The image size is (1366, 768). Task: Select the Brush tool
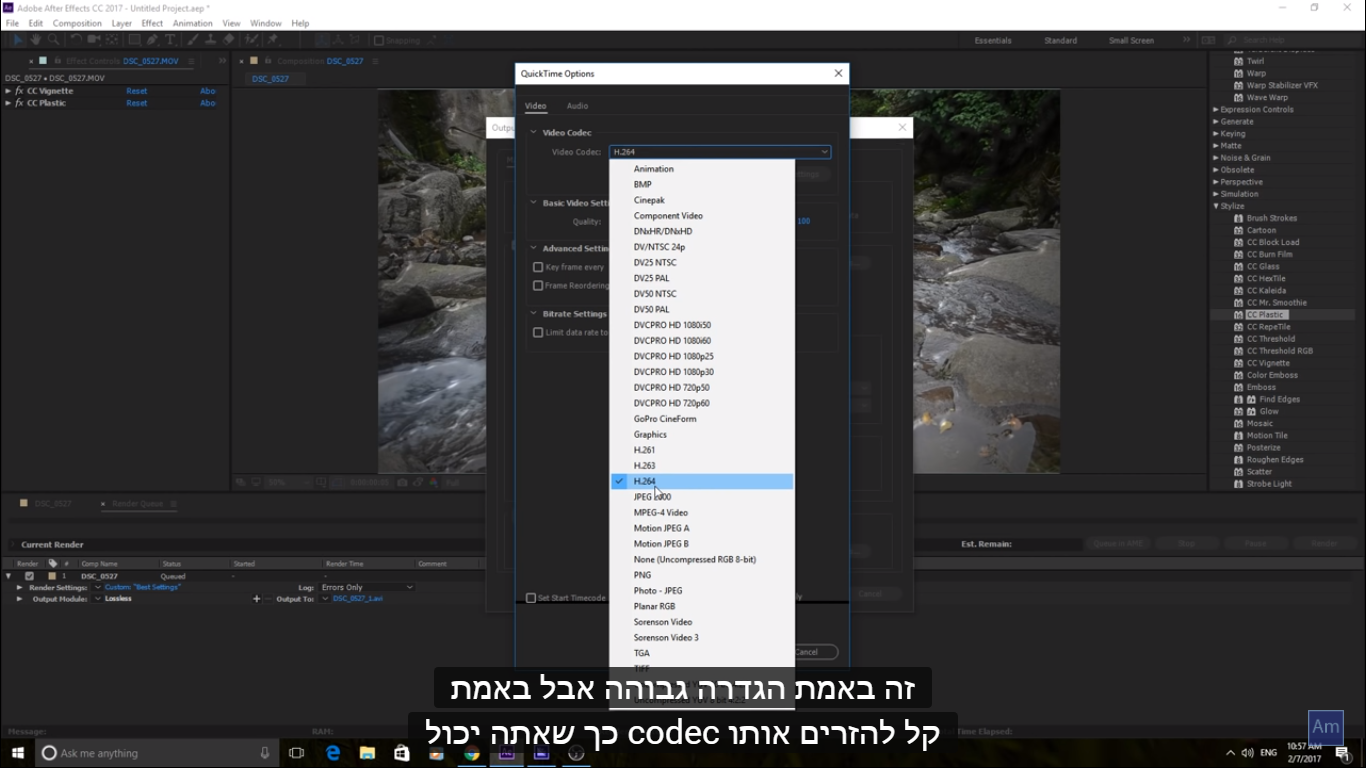coord(193,40)
